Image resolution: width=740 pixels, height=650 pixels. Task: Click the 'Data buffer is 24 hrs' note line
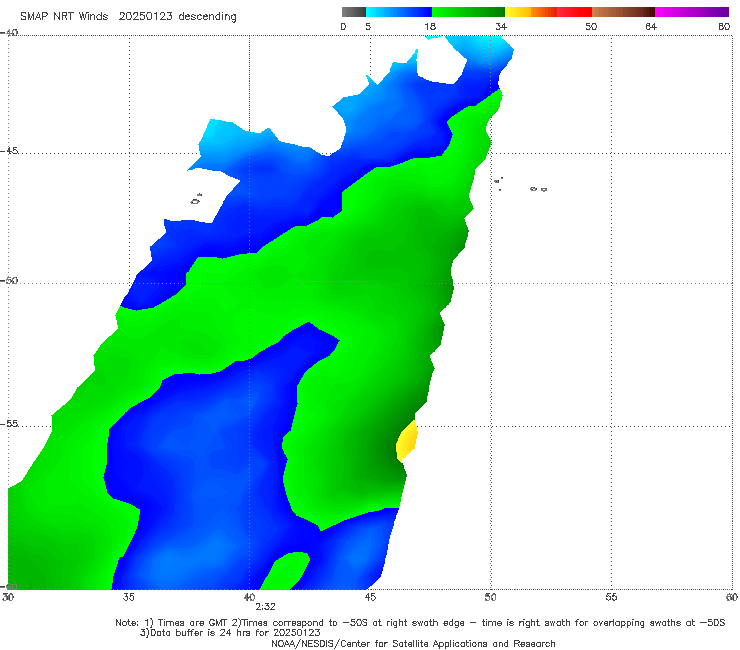click(x=230, y=633)
